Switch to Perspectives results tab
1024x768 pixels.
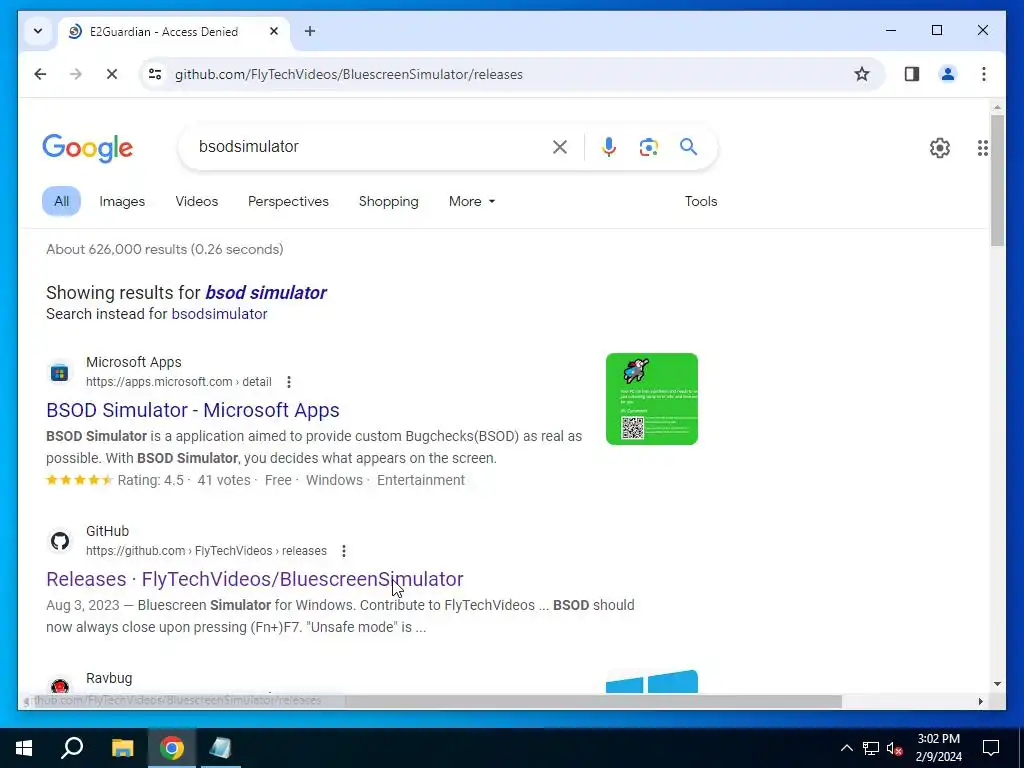click(x=288, y=201)
